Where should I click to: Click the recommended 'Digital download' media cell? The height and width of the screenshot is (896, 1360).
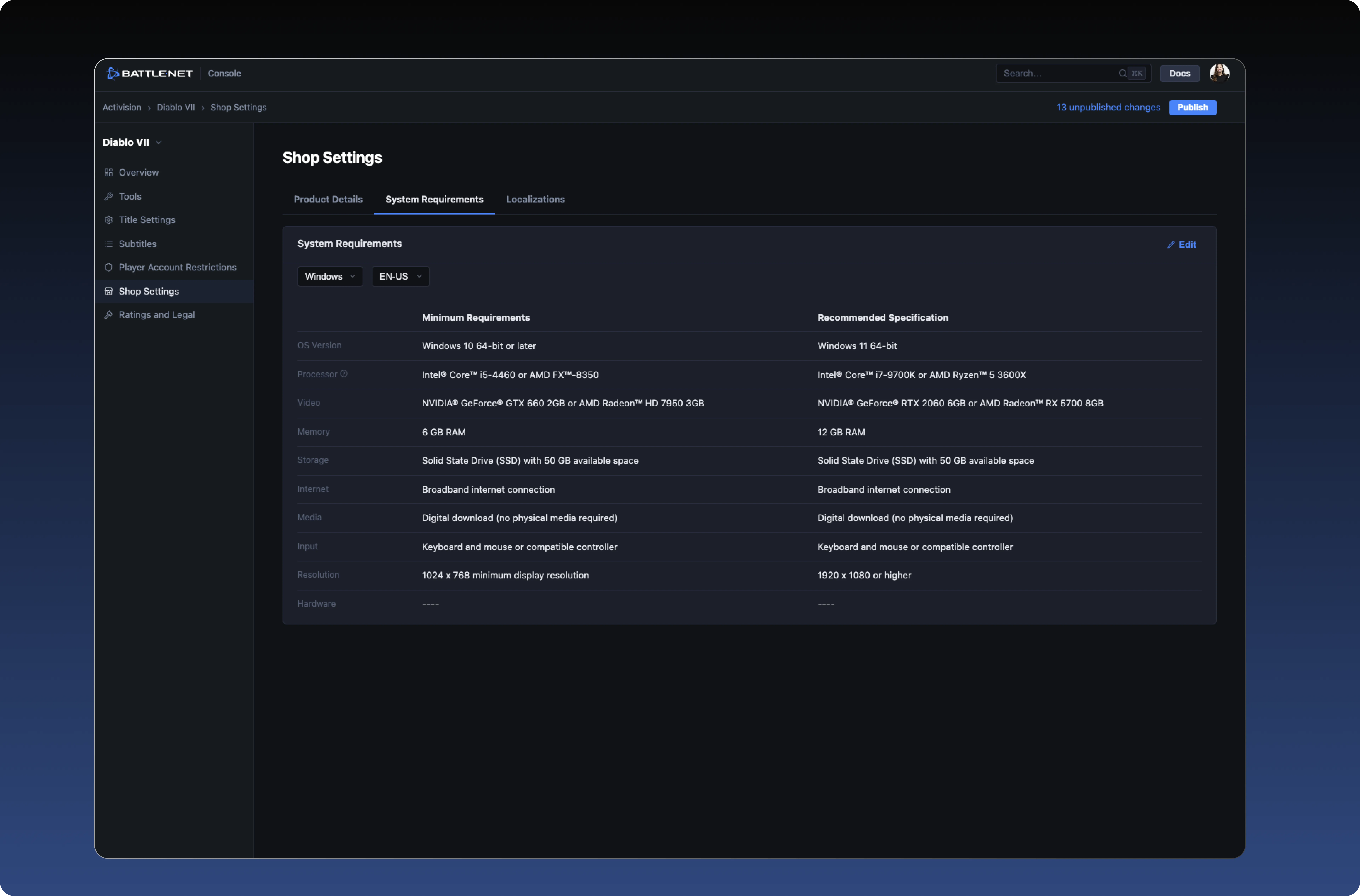coord(915,518)
